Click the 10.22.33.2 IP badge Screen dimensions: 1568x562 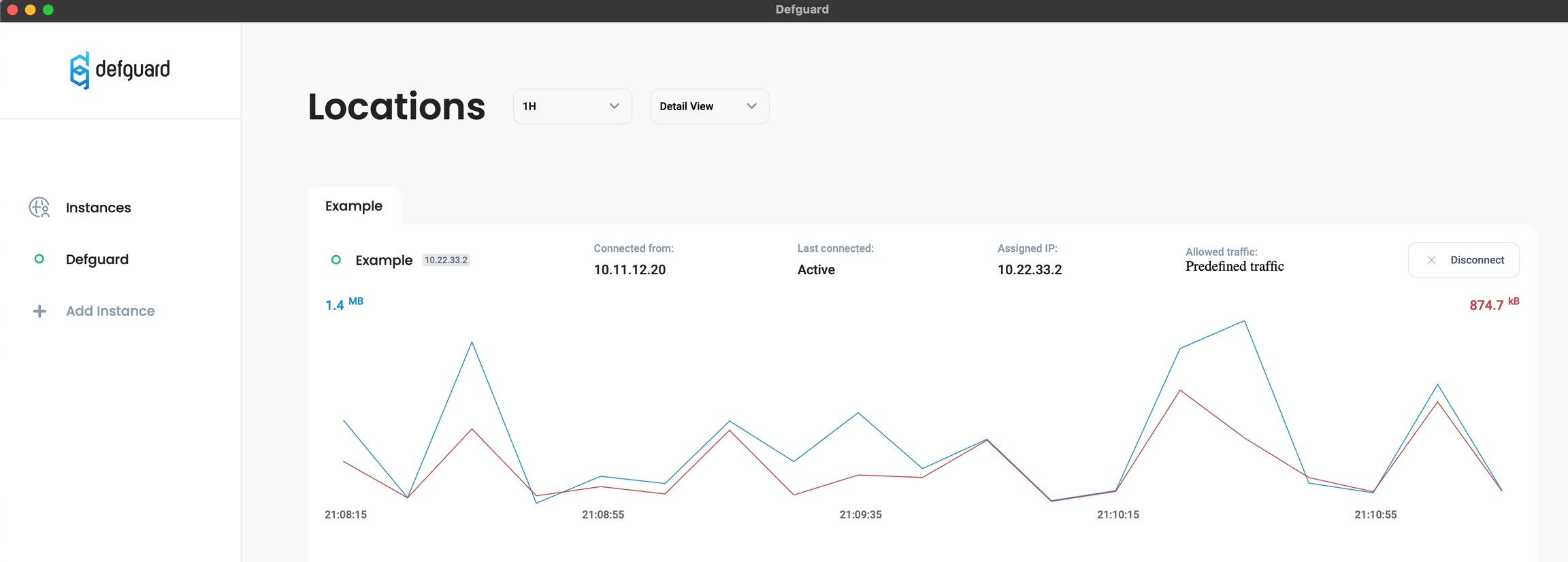[446, 260]
